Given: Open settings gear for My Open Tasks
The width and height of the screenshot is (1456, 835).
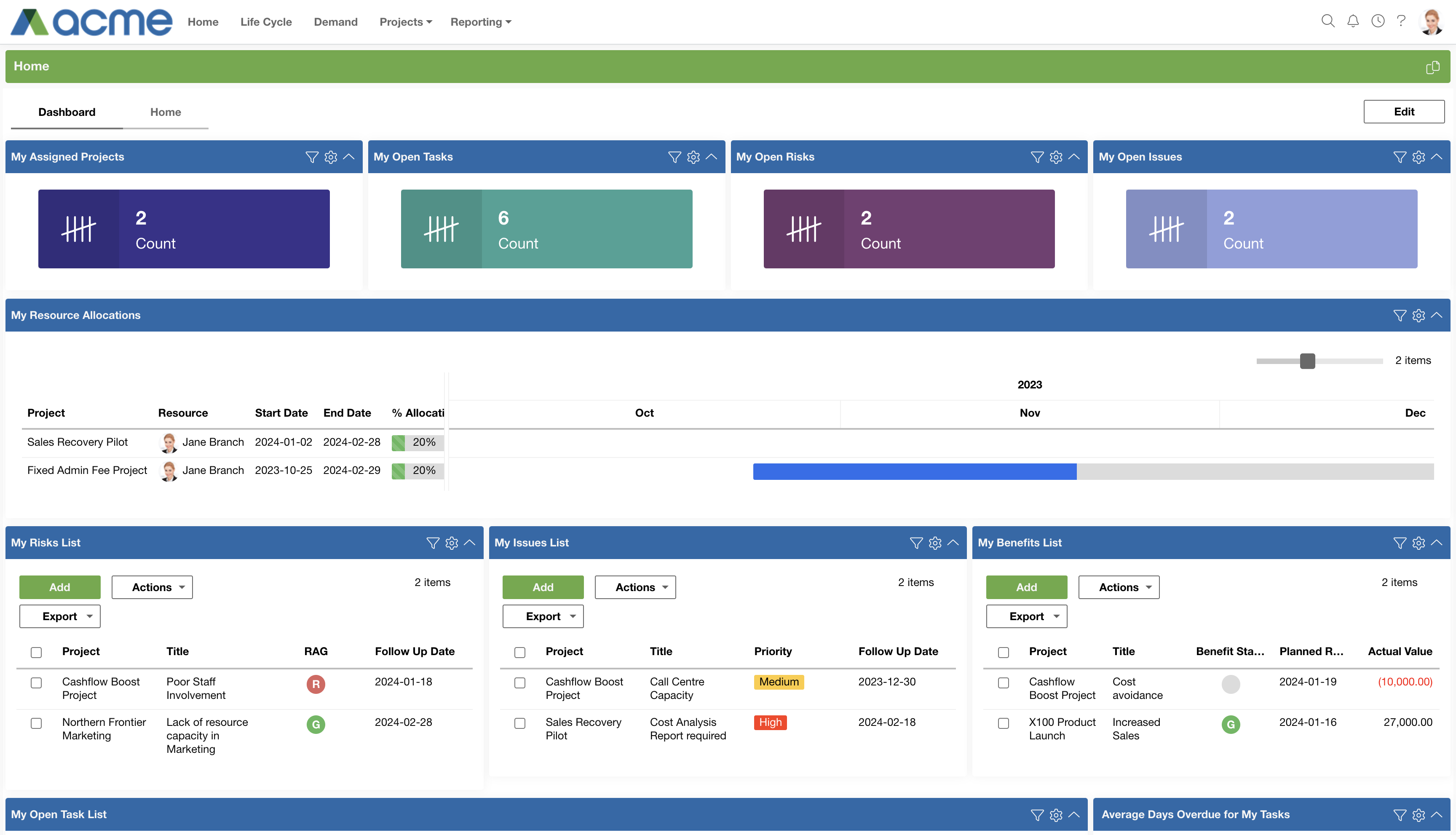Looking at the screenshot, I should pos(693,157).
